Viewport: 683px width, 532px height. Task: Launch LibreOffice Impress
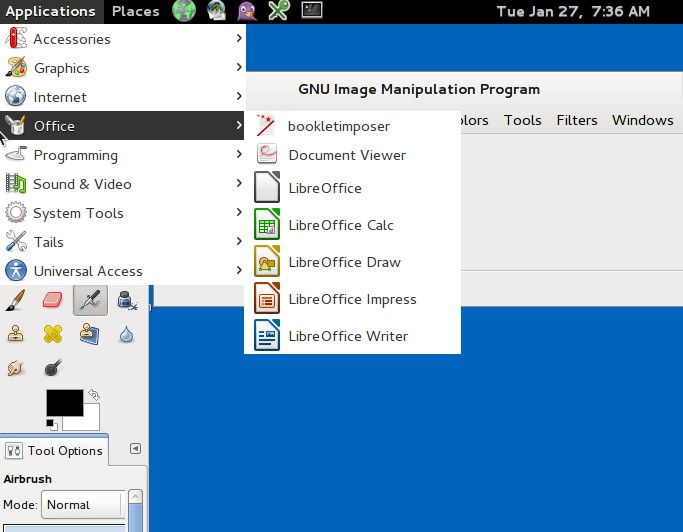[352, 299]
